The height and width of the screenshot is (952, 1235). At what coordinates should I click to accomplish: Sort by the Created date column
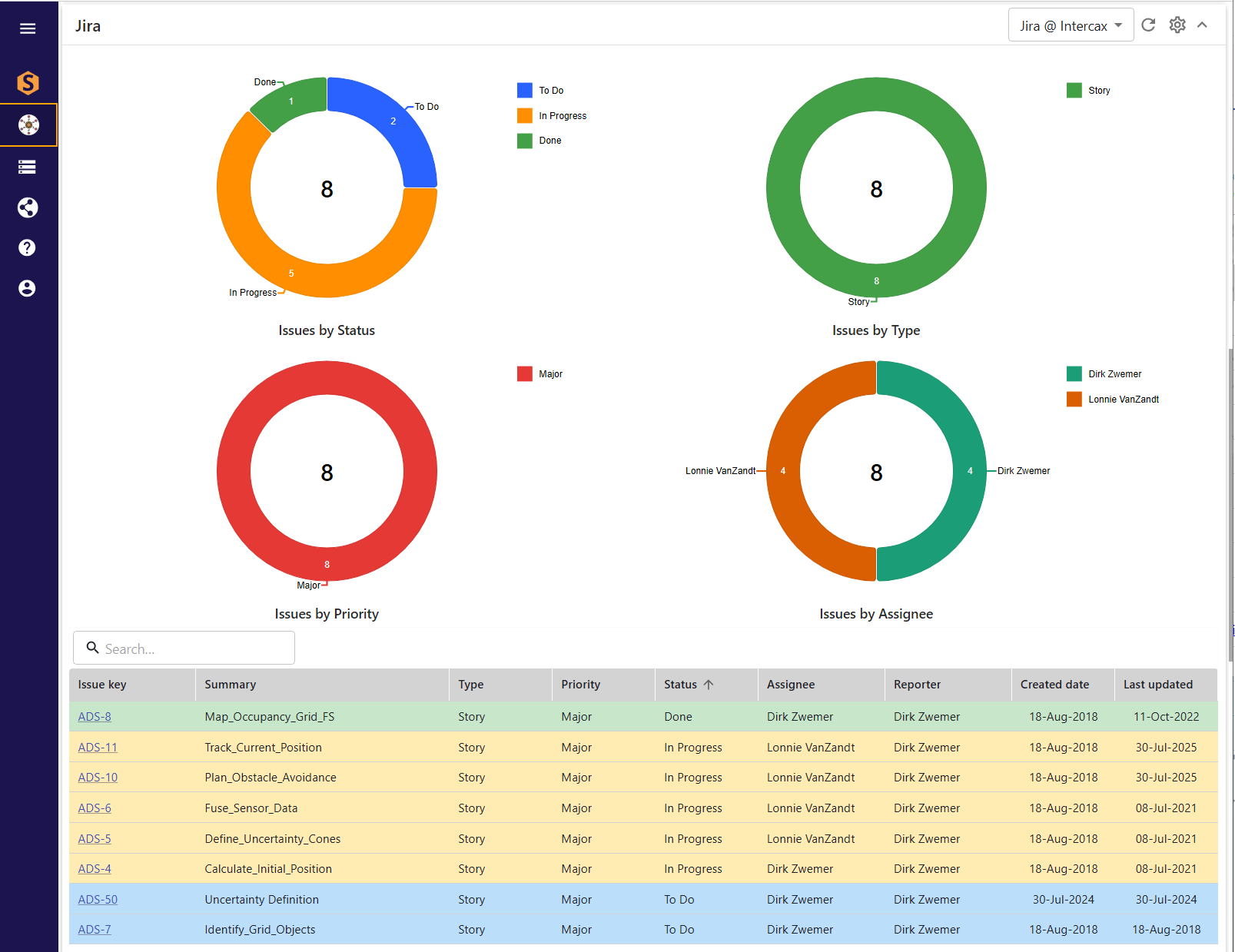pyautogui.click(x=1055, y=685)
